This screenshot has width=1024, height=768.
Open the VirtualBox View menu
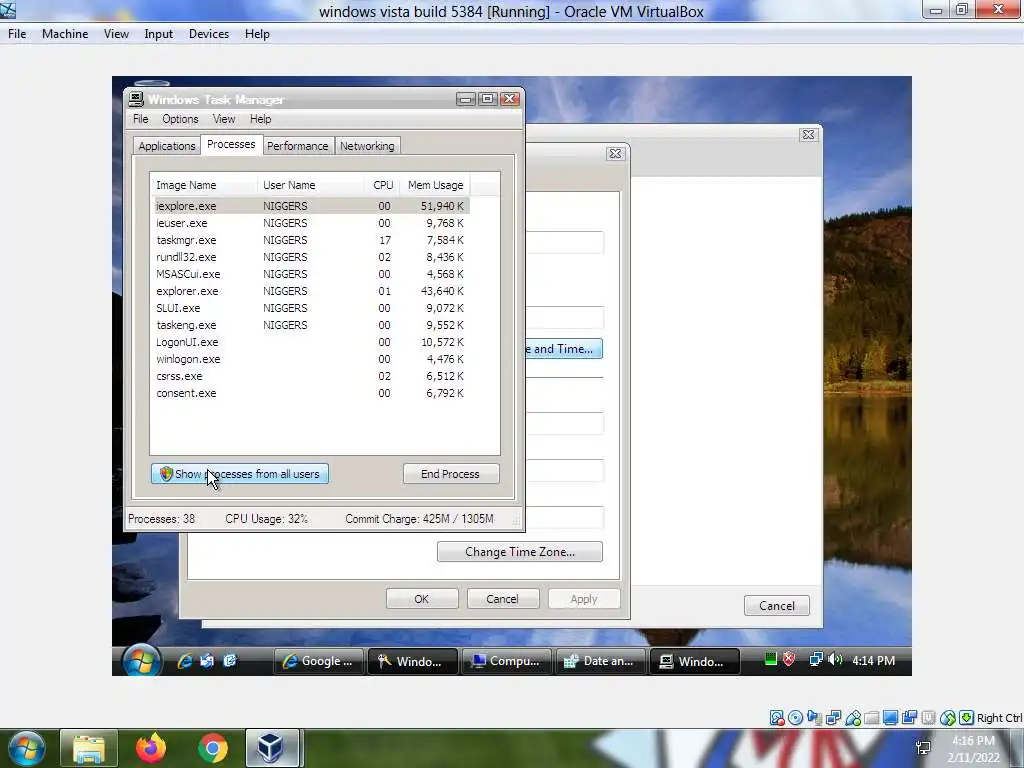coord(116,34)
